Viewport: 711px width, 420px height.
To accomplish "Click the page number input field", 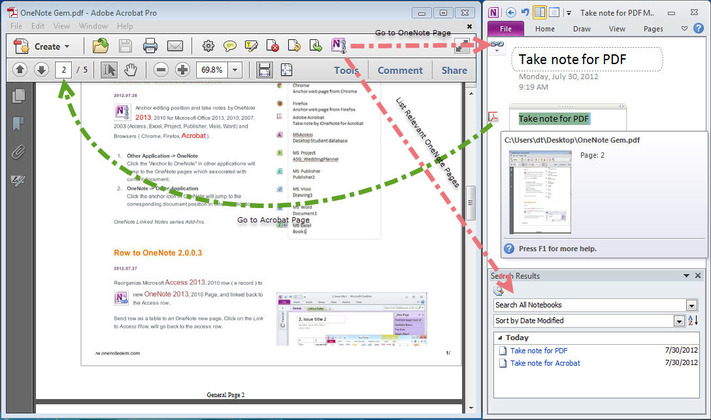I will click(x=63, y=70).
